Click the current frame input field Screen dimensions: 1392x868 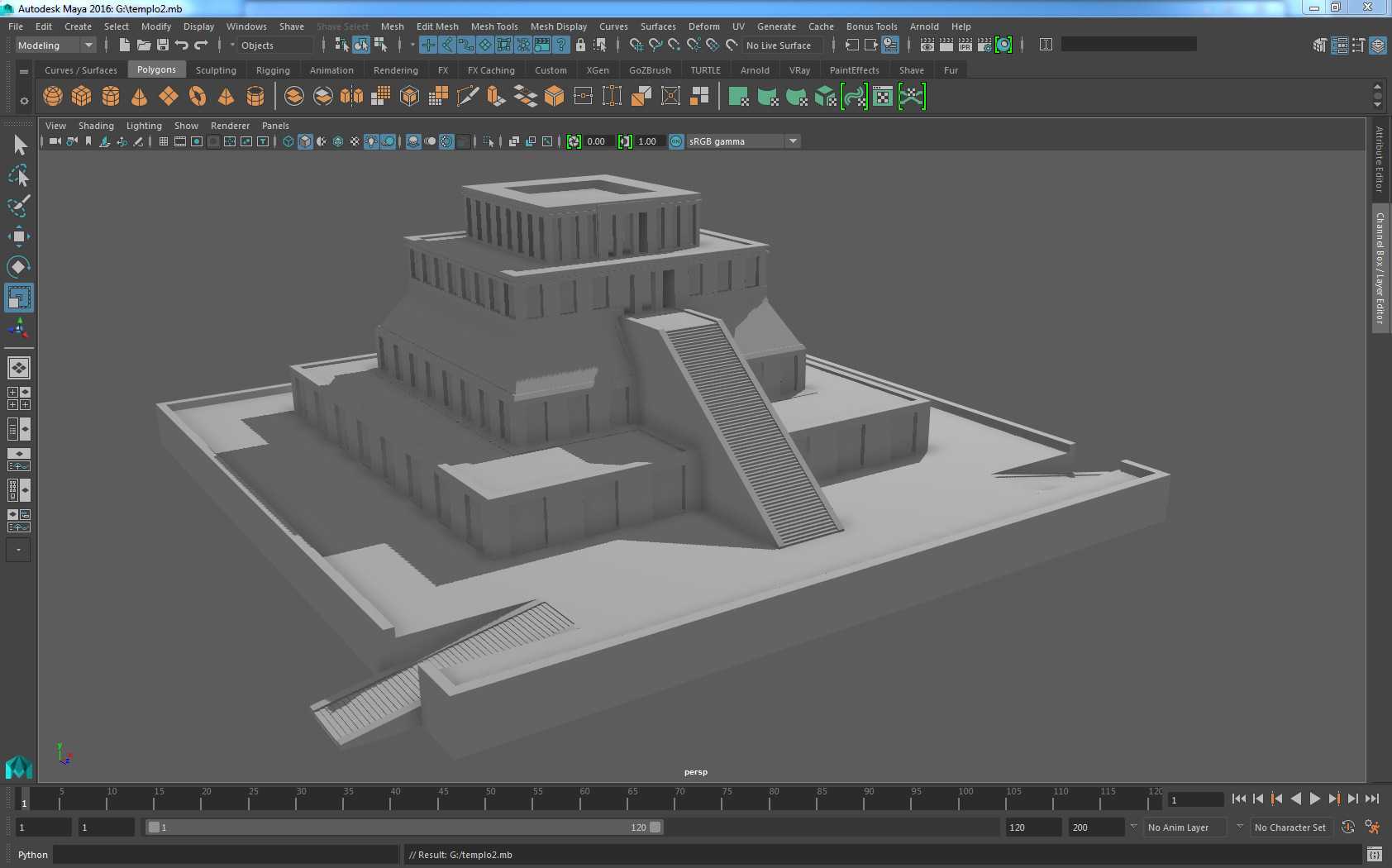(1195, 799)
